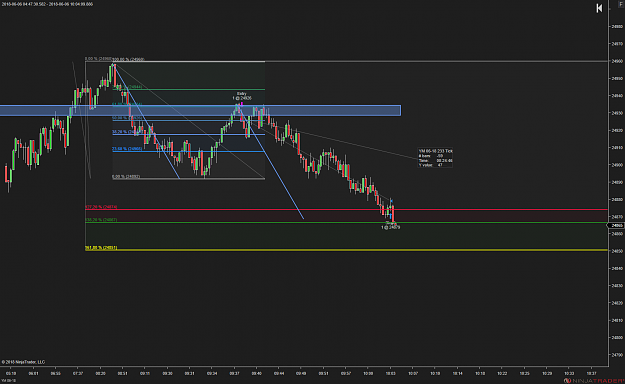The height and width of the screenshot is (384, 625).
Task: Click the 24800 label on price axis
Action: coord(617,337)
